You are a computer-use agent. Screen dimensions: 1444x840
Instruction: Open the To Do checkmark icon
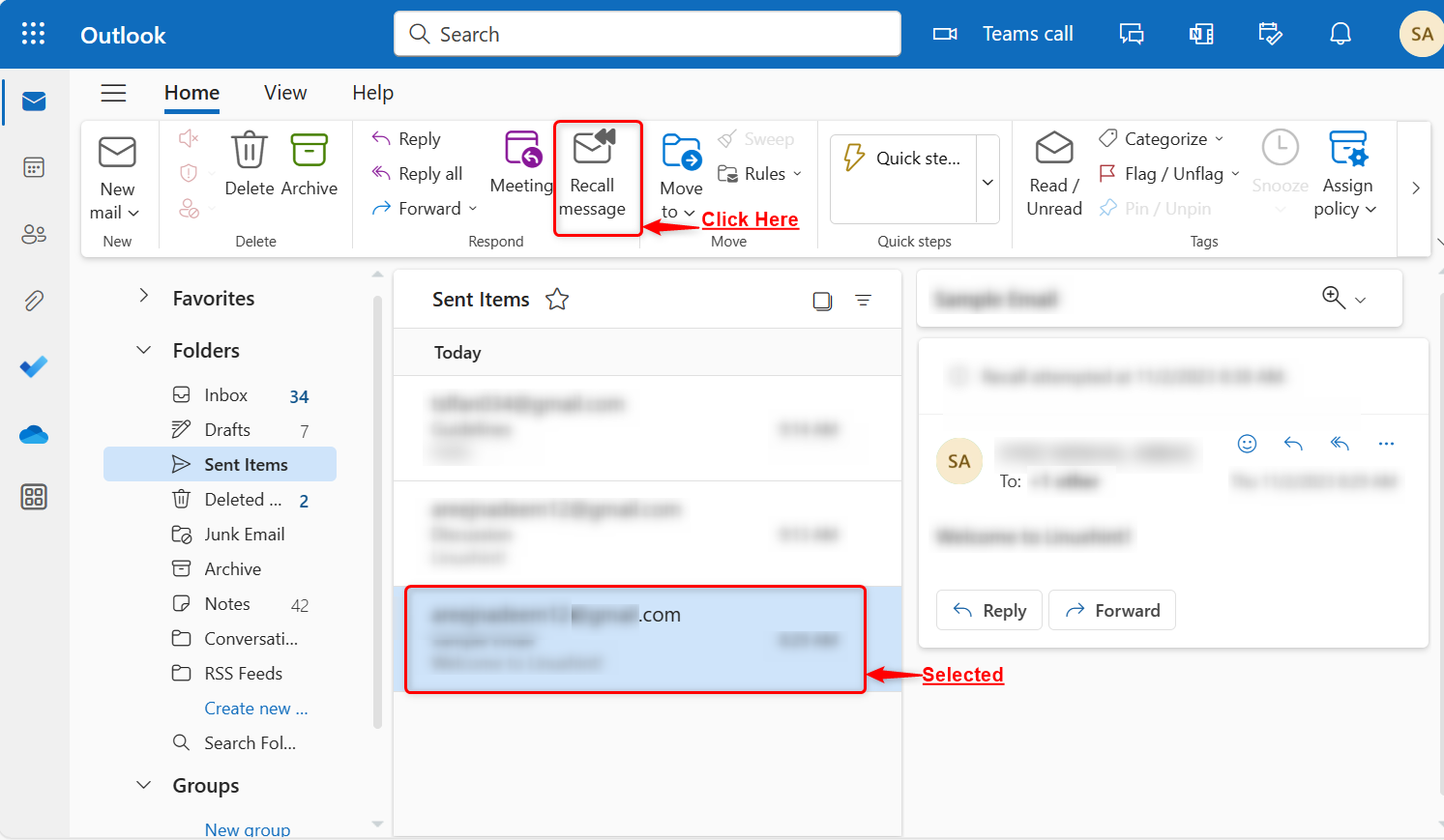pos(34,367)
